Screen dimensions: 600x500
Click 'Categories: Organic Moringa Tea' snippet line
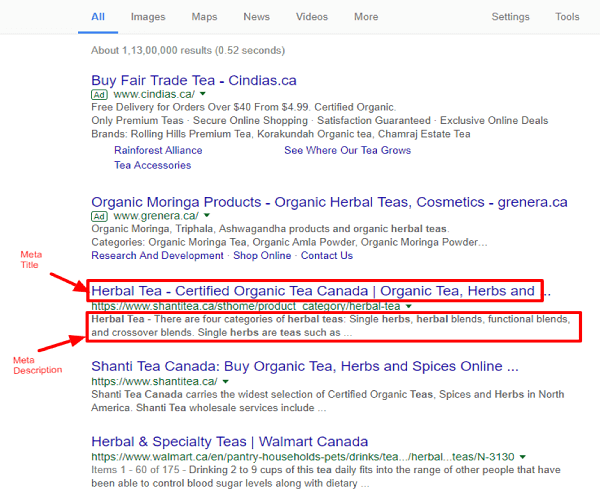point(289,242)
